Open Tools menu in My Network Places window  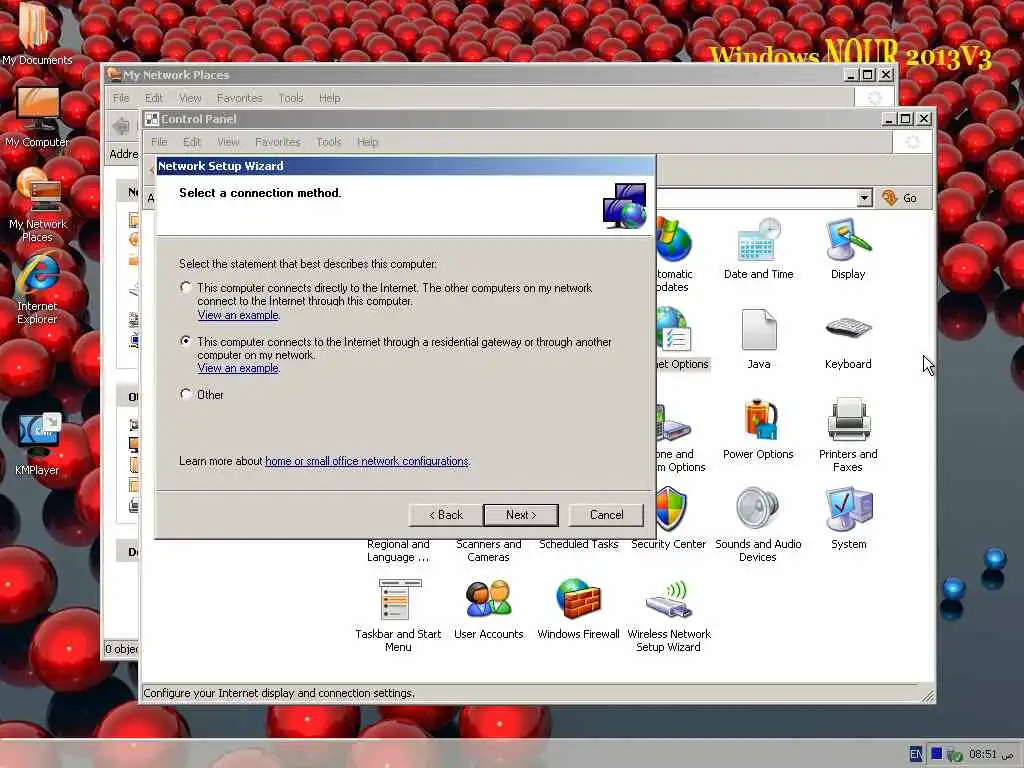(x=291, y=98)
